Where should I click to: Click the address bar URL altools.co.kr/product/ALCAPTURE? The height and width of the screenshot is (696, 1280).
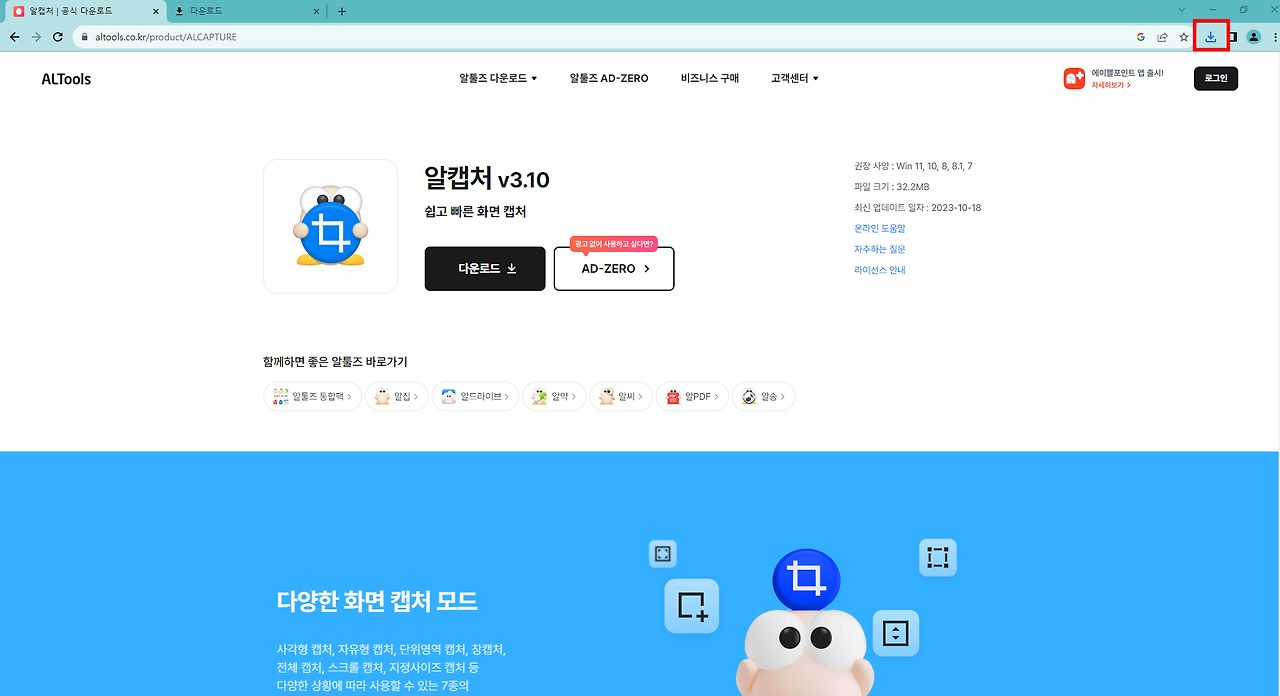tap(166, 37)
